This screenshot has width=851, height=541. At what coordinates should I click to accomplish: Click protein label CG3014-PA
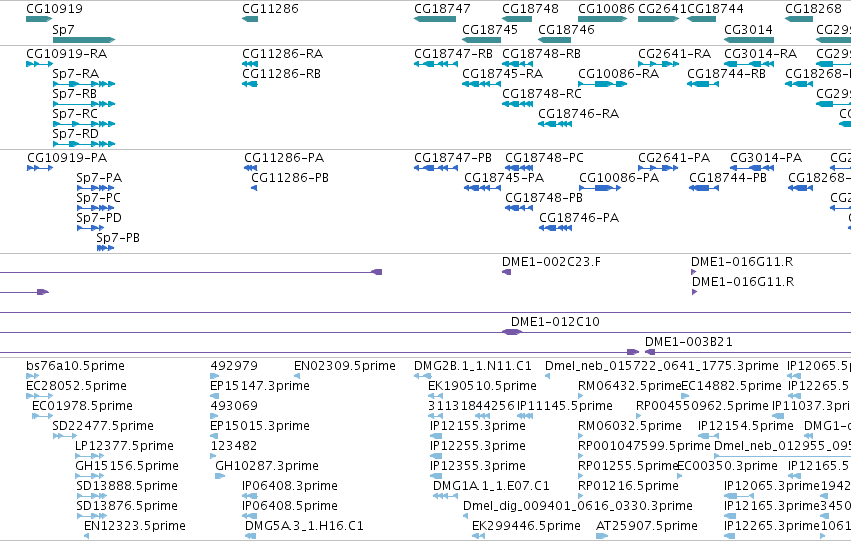766,158
